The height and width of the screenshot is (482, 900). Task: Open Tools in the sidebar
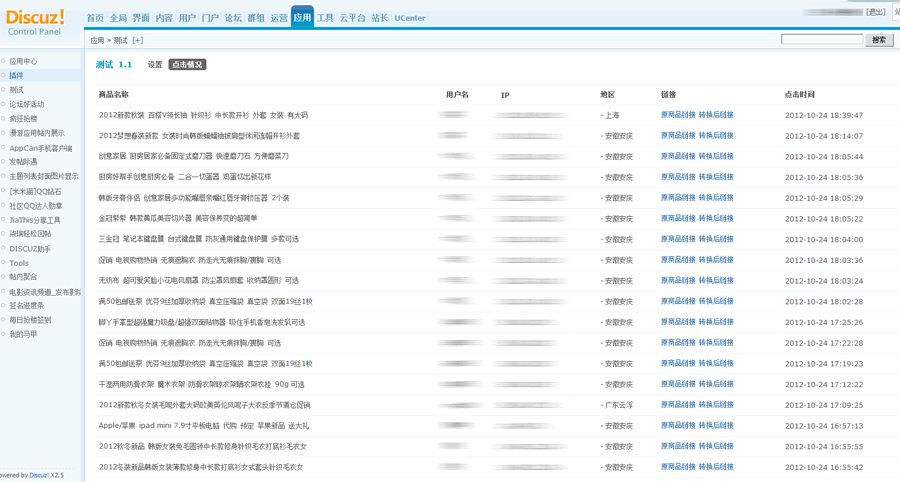click(19, 263)
